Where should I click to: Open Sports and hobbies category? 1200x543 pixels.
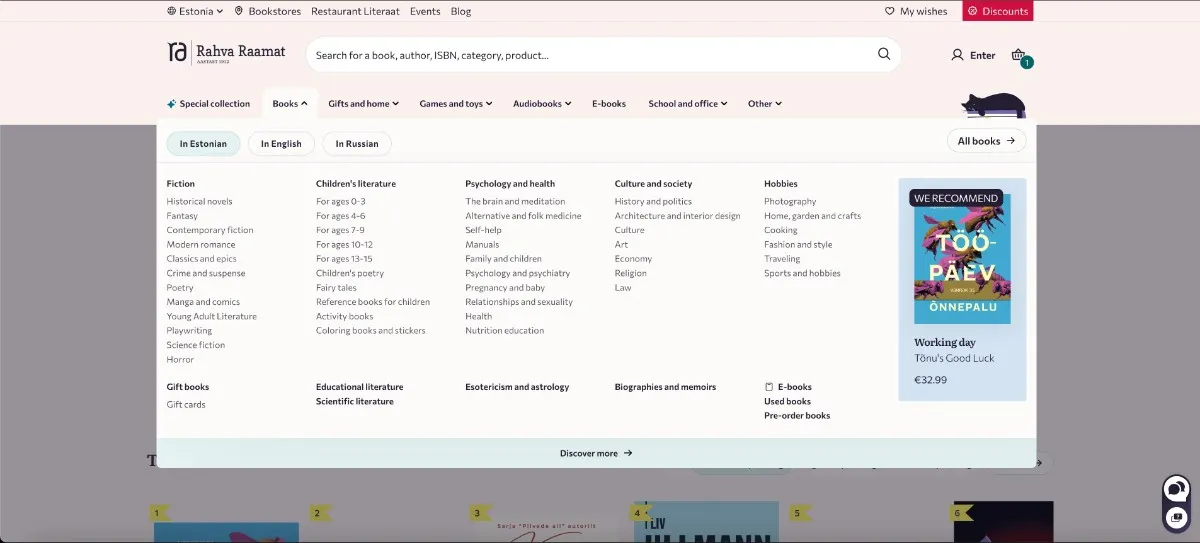pyautogui.click(x=802, y=273)
